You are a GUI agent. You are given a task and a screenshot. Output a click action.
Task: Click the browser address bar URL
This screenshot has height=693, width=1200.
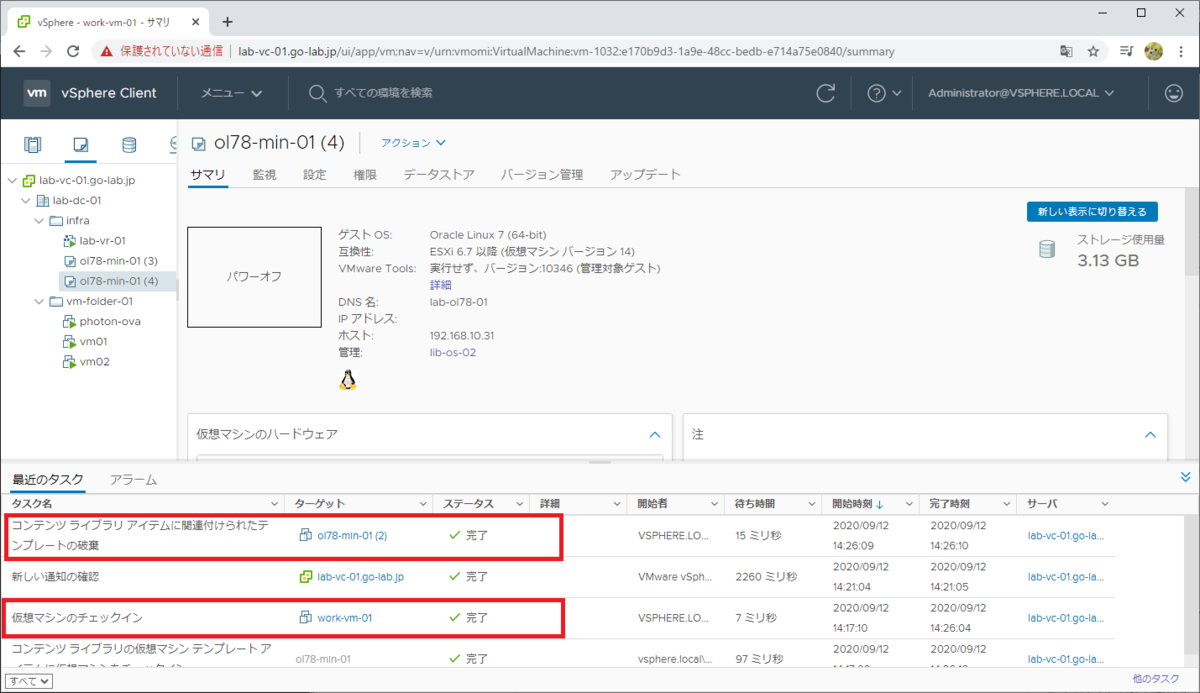566,51
